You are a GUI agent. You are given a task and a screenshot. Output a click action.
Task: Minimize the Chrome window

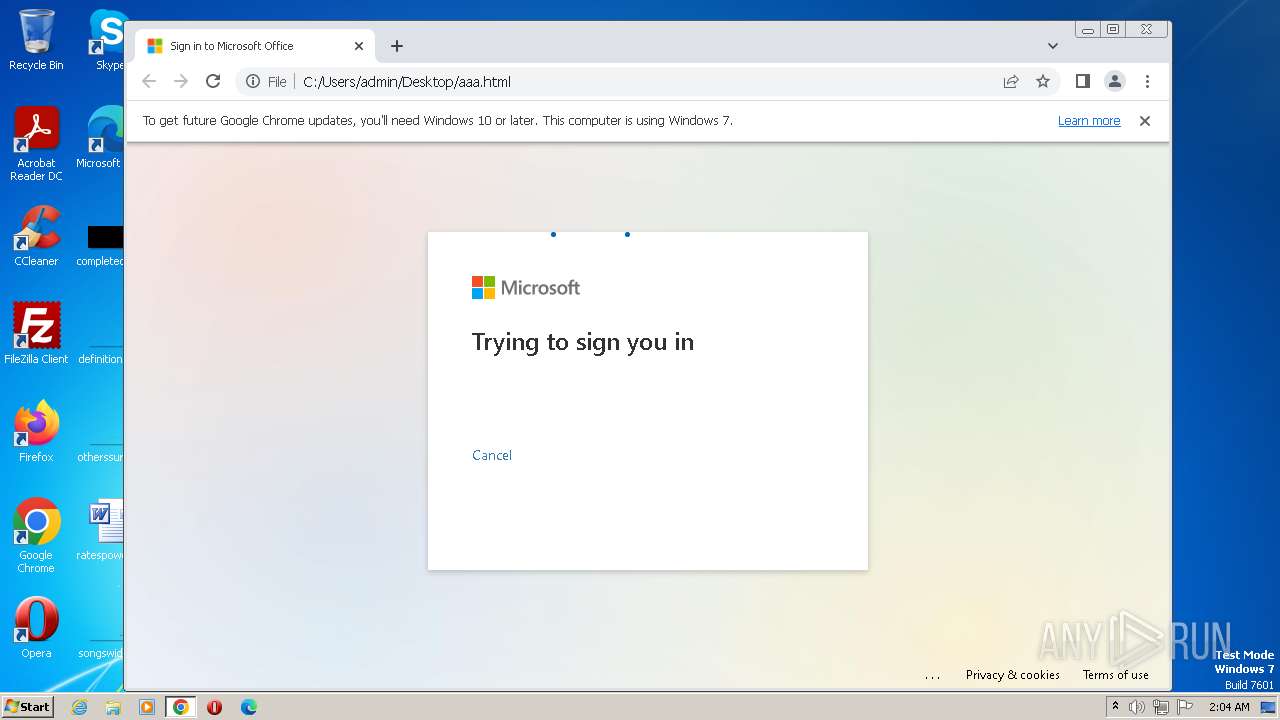[x=1088, y=30]
